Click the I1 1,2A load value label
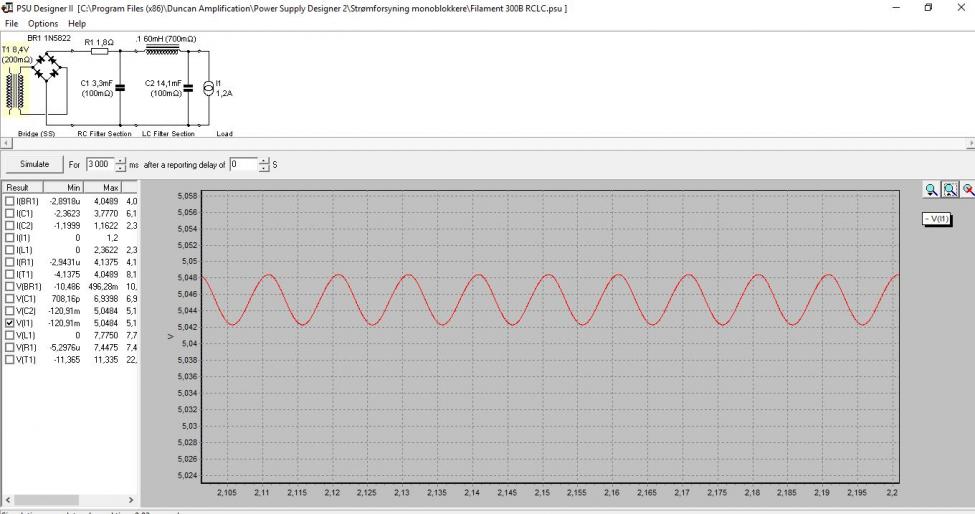The width and height of the screenshot is (975, 514). click(x=224, y=88)
